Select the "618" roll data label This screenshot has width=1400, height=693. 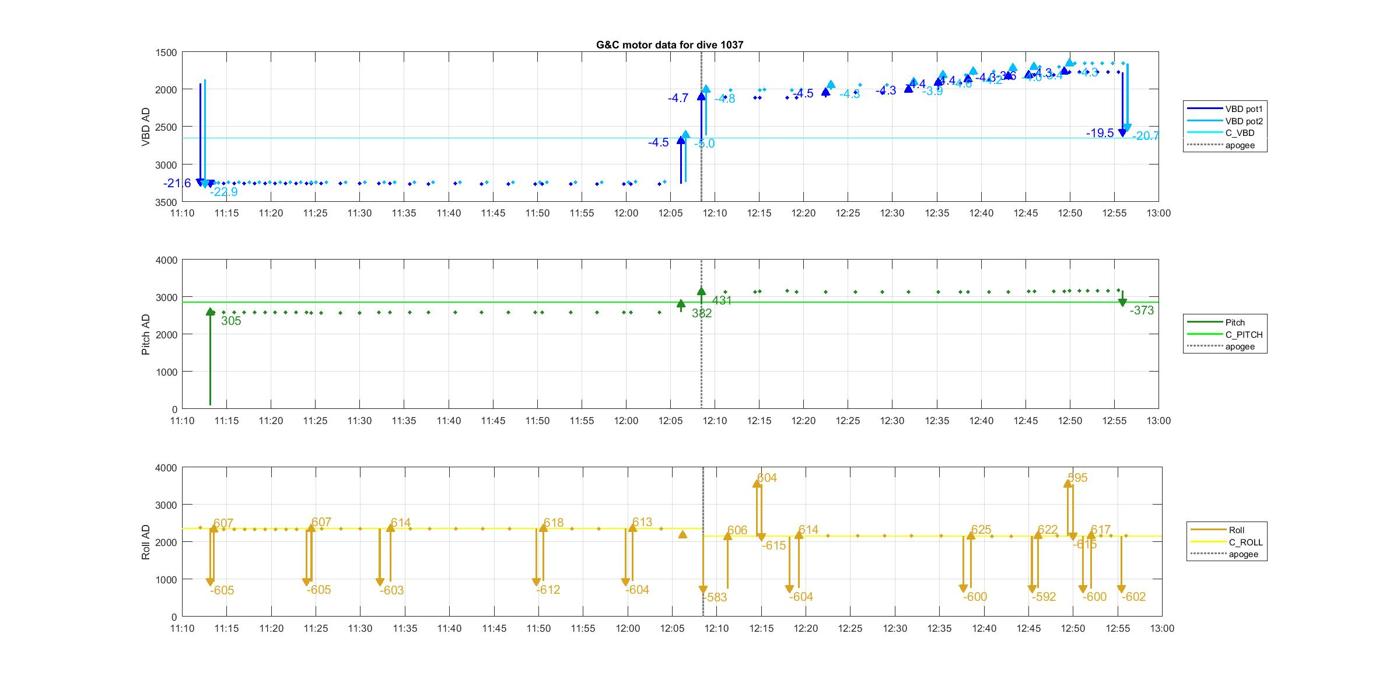point(553,523)
